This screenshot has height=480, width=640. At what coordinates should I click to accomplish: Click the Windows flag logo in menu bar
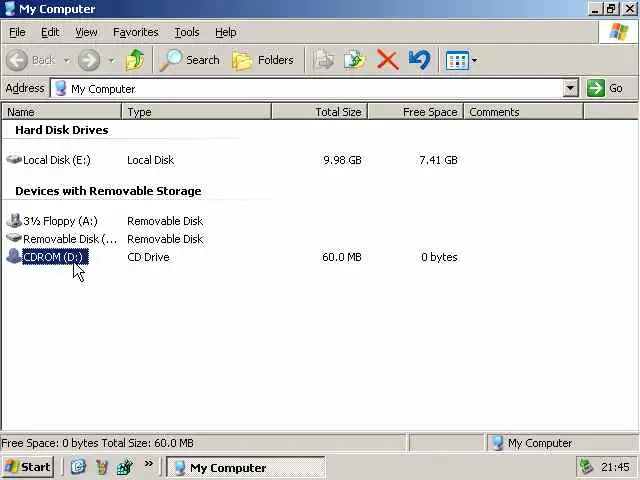tap(619, 32)
